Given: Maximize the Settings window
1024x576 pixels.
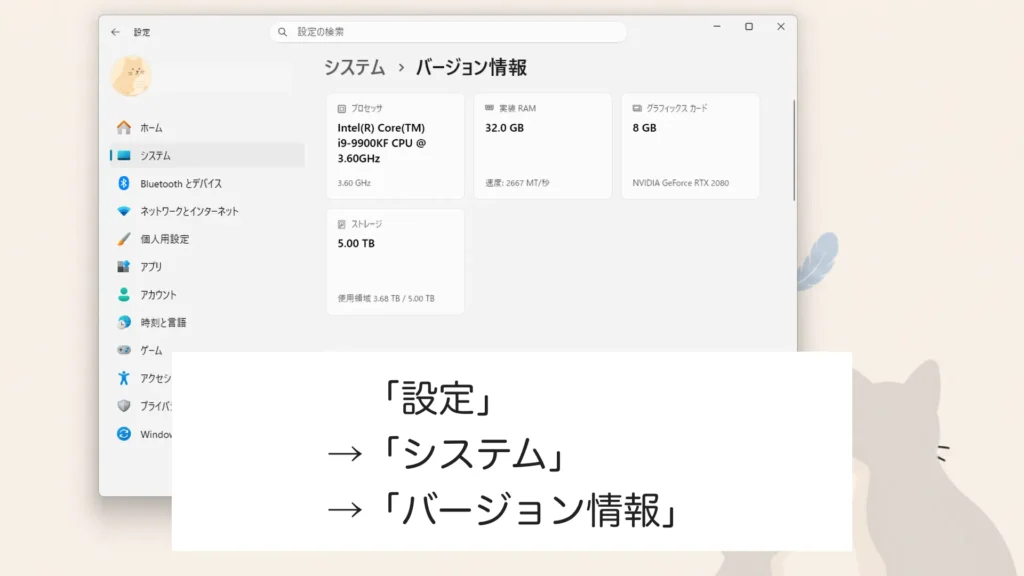Looking at the screenshot, I should 749,27.
